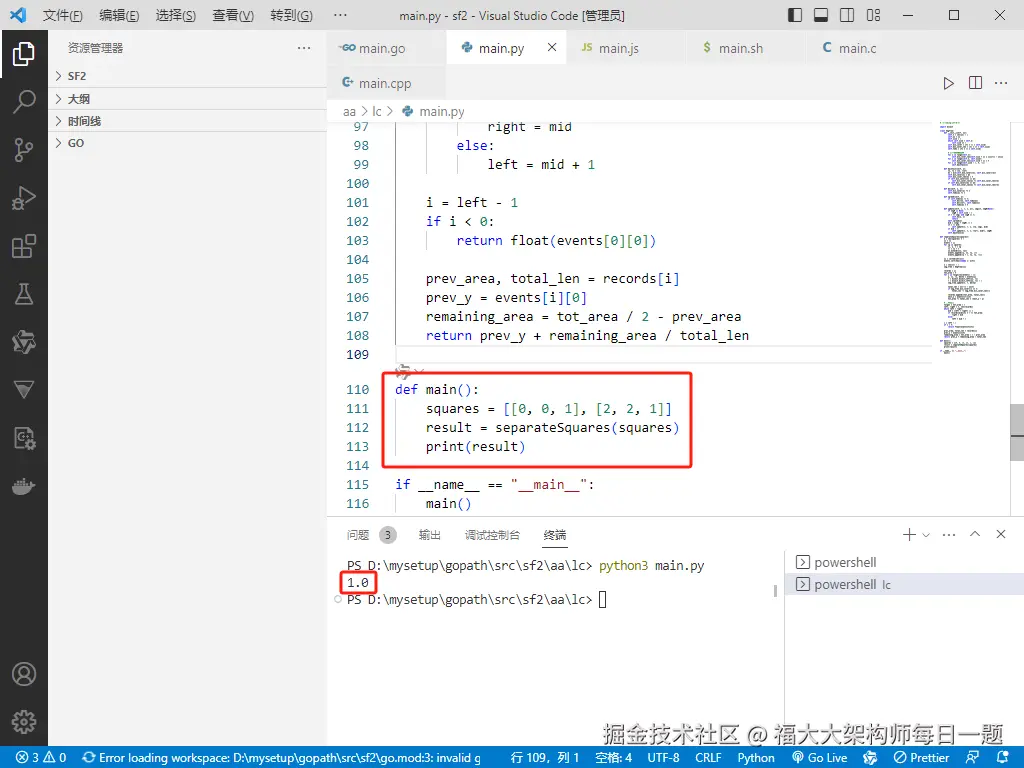The image size is (1024, 768).
Task: Open the Accounts menu
Action: click(x=24, y=674)
